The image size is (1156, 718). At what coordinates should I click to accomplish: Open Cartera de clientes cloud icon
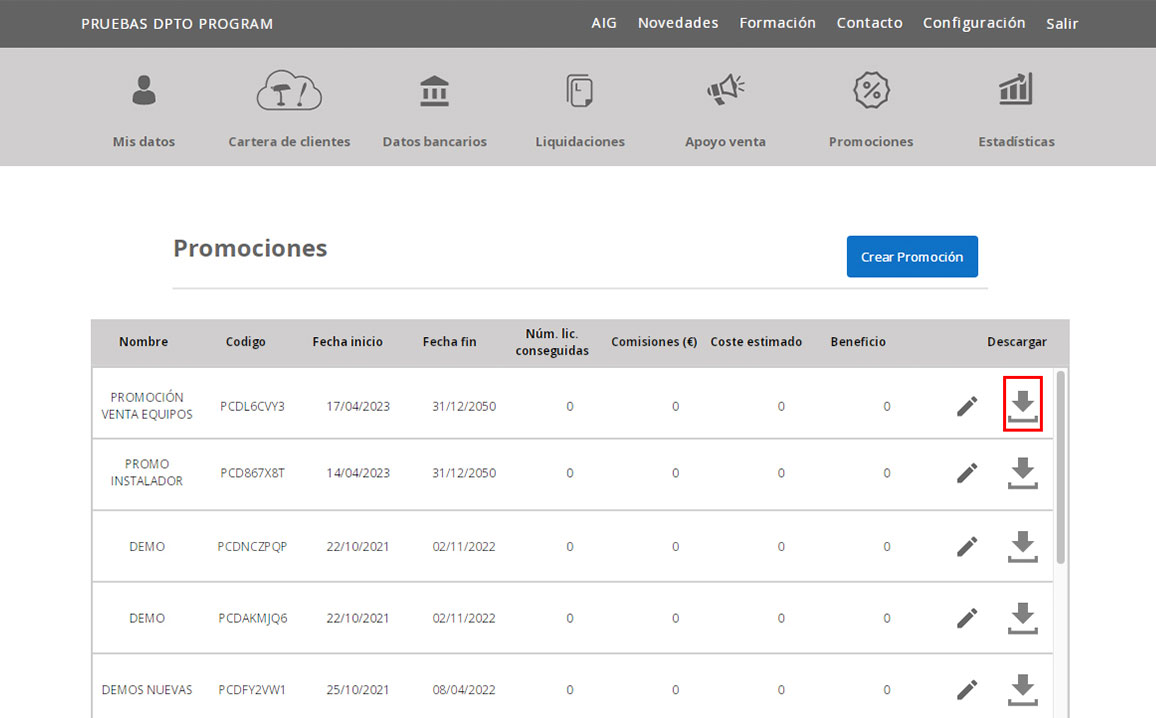[x=289, y=91]
